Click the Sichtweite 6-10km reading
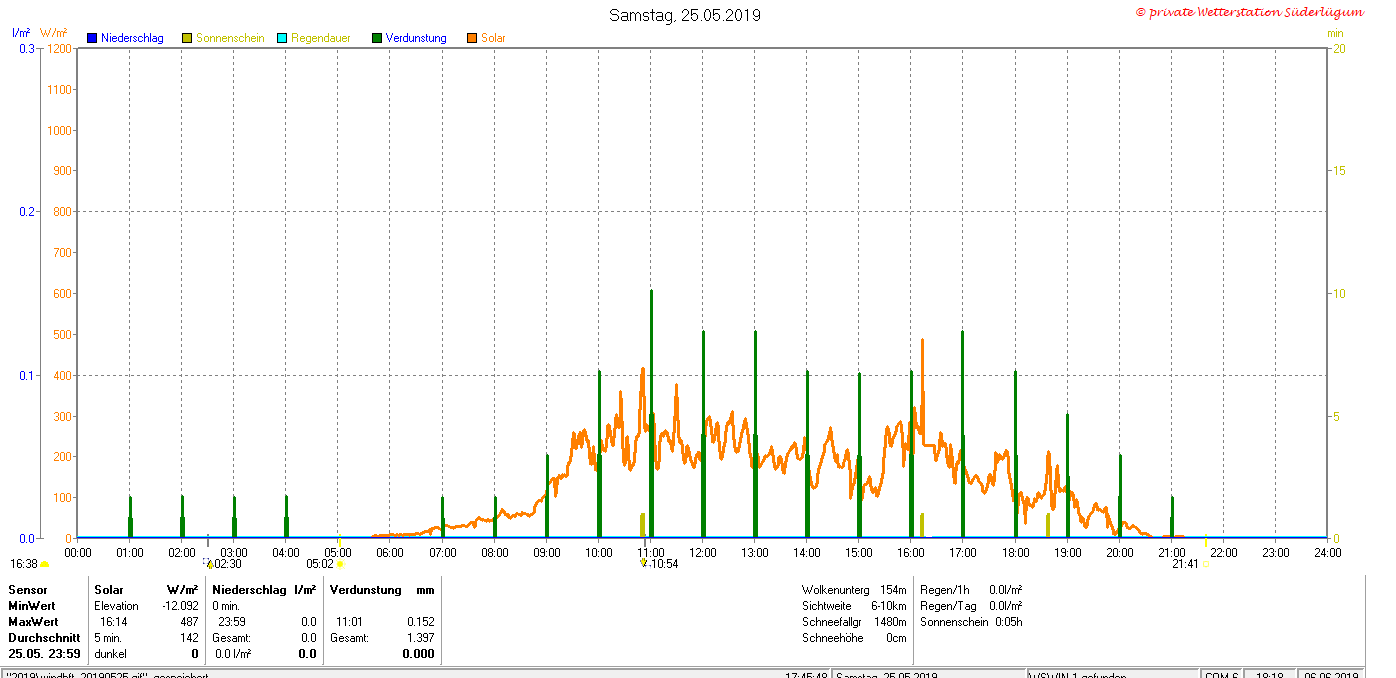Viewport: 1396px width, 678px height. [x=854, y=606]
